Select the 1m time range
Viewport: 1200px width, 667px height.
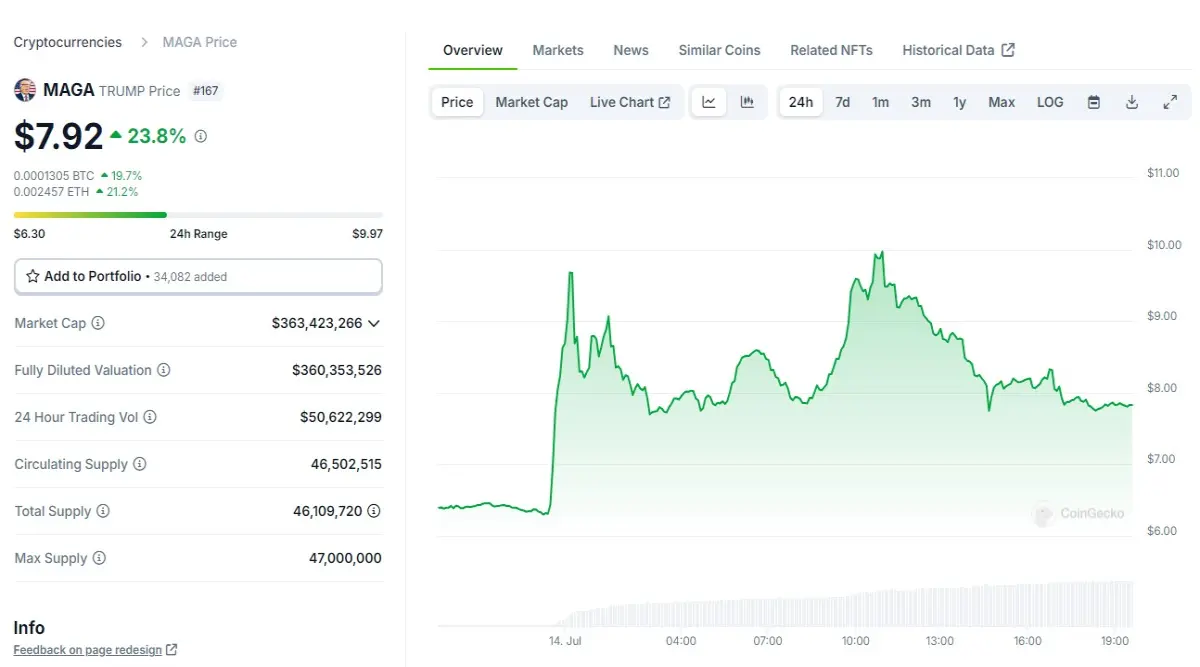880,102
